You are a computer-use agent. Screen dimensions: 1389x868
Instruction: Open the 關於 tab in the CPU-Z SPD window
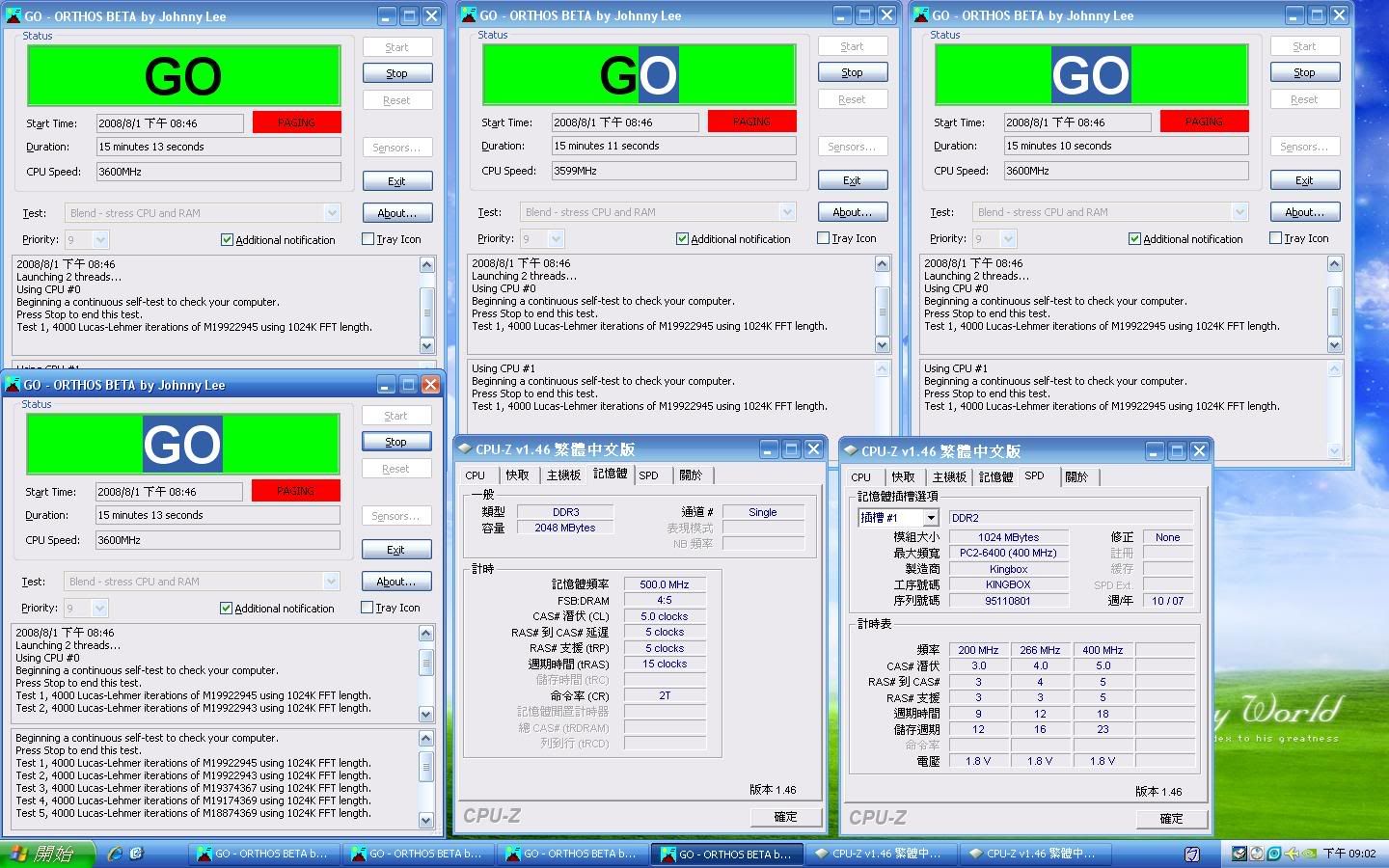click(x=1076, y=476)
